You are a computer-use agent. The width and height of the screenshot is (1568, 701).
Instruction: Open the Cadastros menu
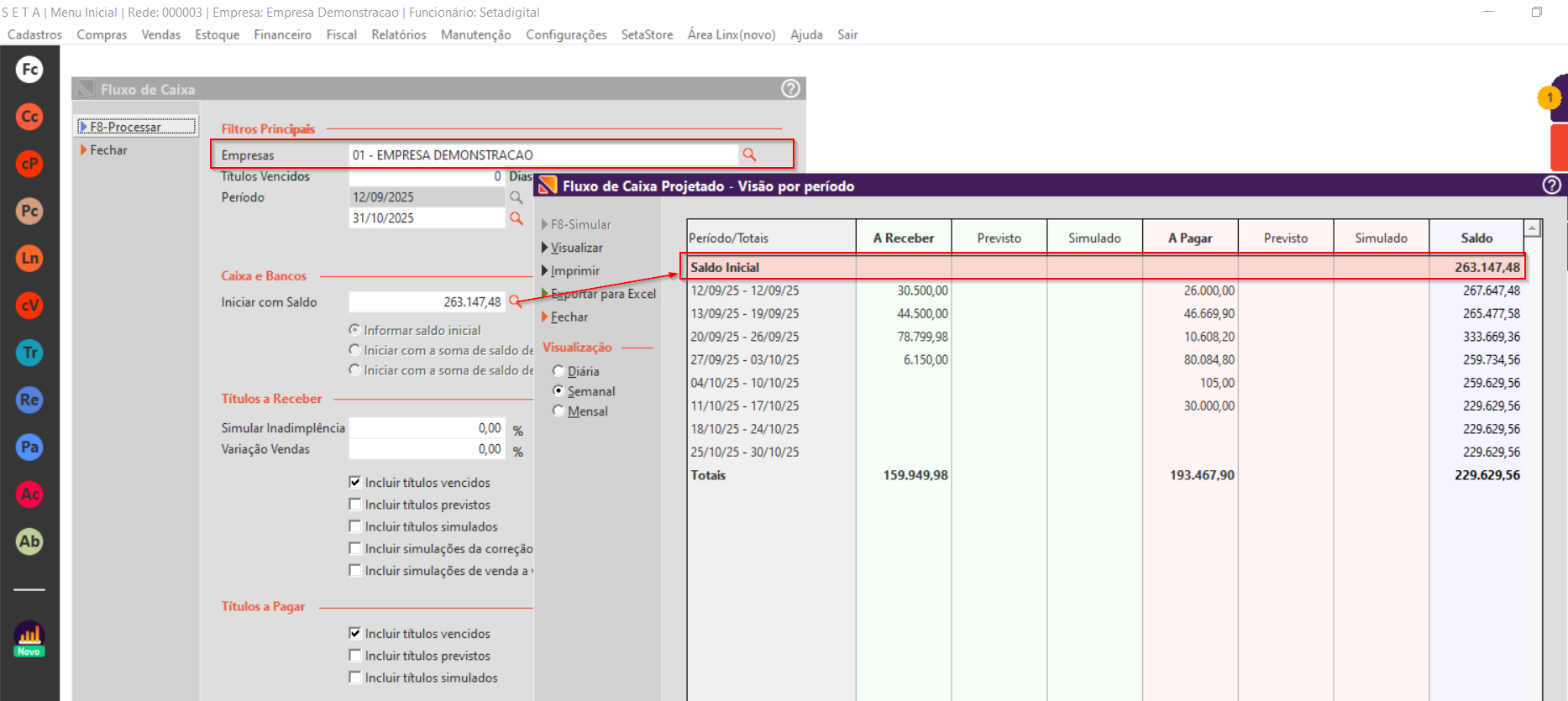(34, 34)
